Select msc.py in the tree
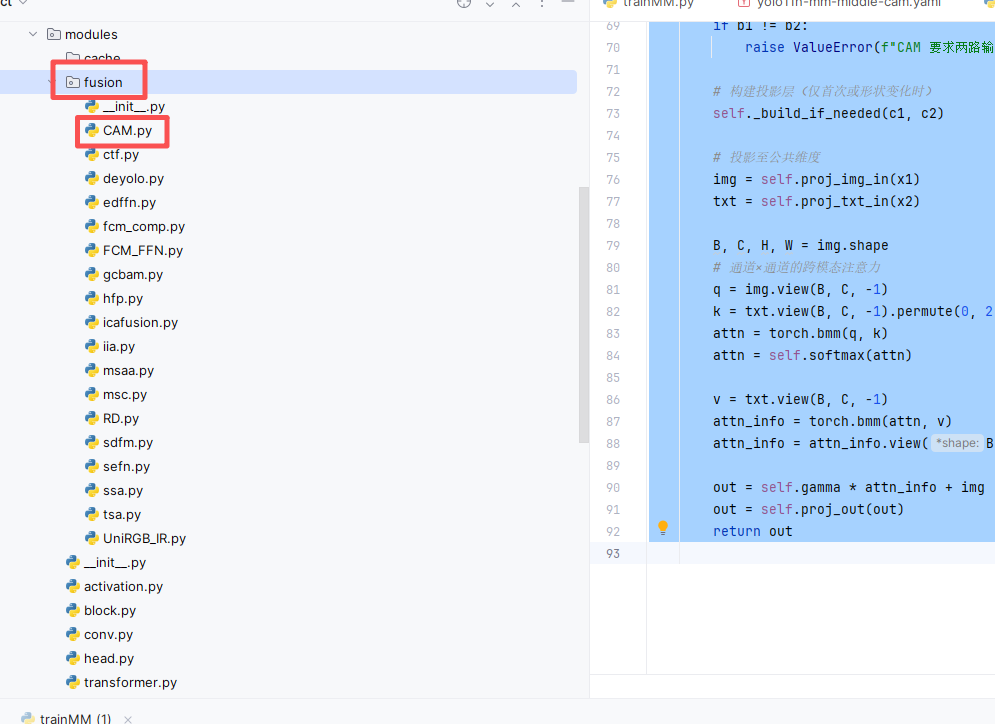Screen dimensions: 995x724 (x=125, y=395)
